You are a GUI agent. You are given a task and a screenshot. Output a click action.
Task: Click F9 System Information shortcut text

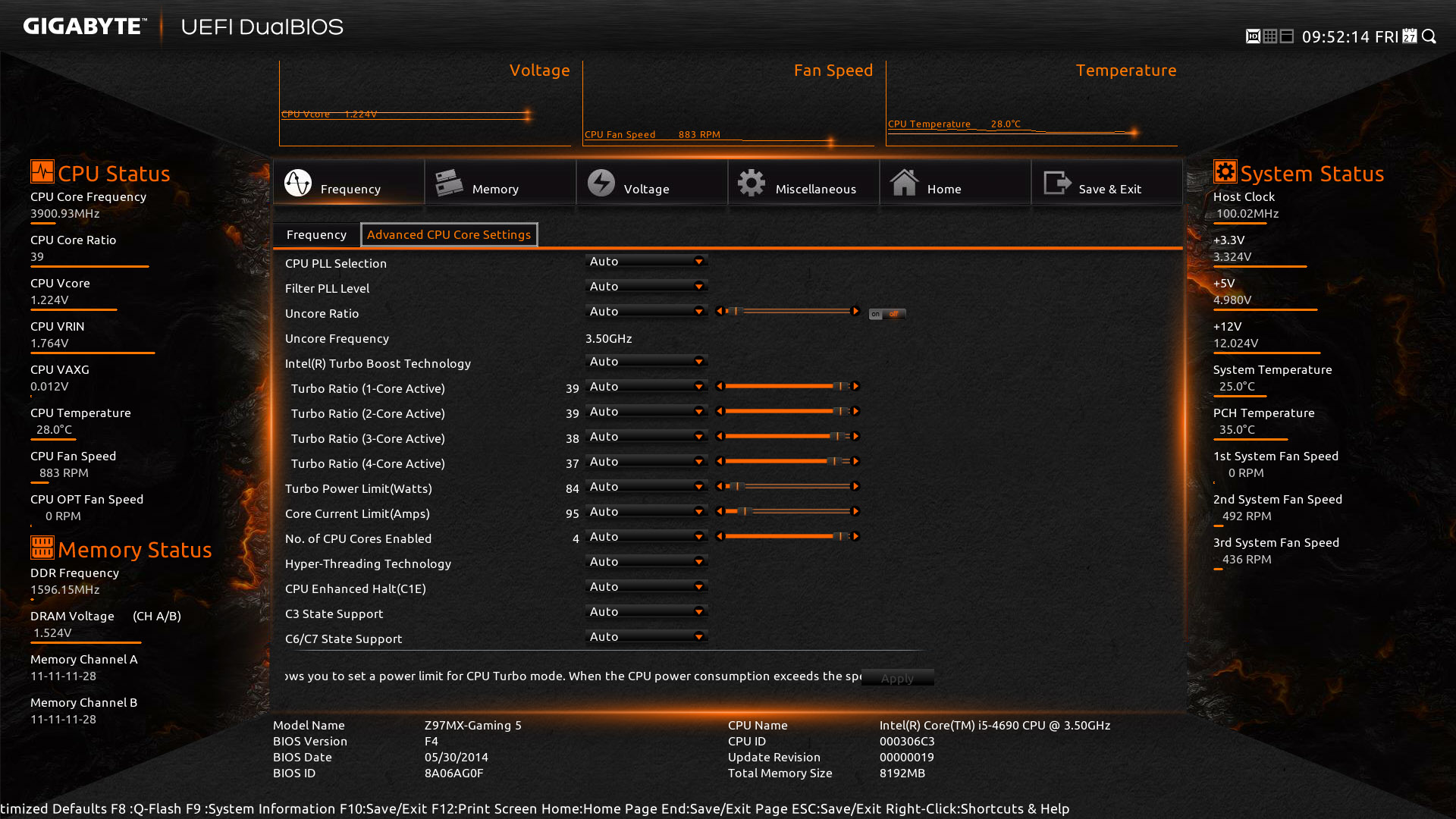coord(260,808)
